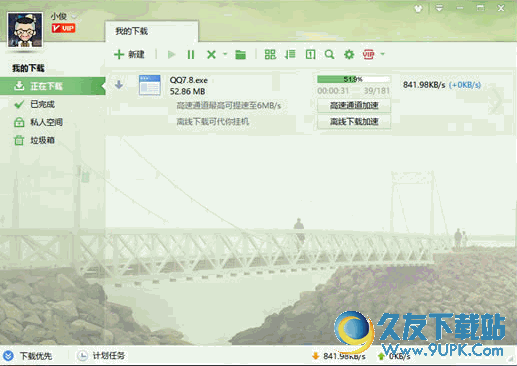Close the download manager window
Image resolution: width=517 pixels, height=366 pixels.
coord(501,8)
